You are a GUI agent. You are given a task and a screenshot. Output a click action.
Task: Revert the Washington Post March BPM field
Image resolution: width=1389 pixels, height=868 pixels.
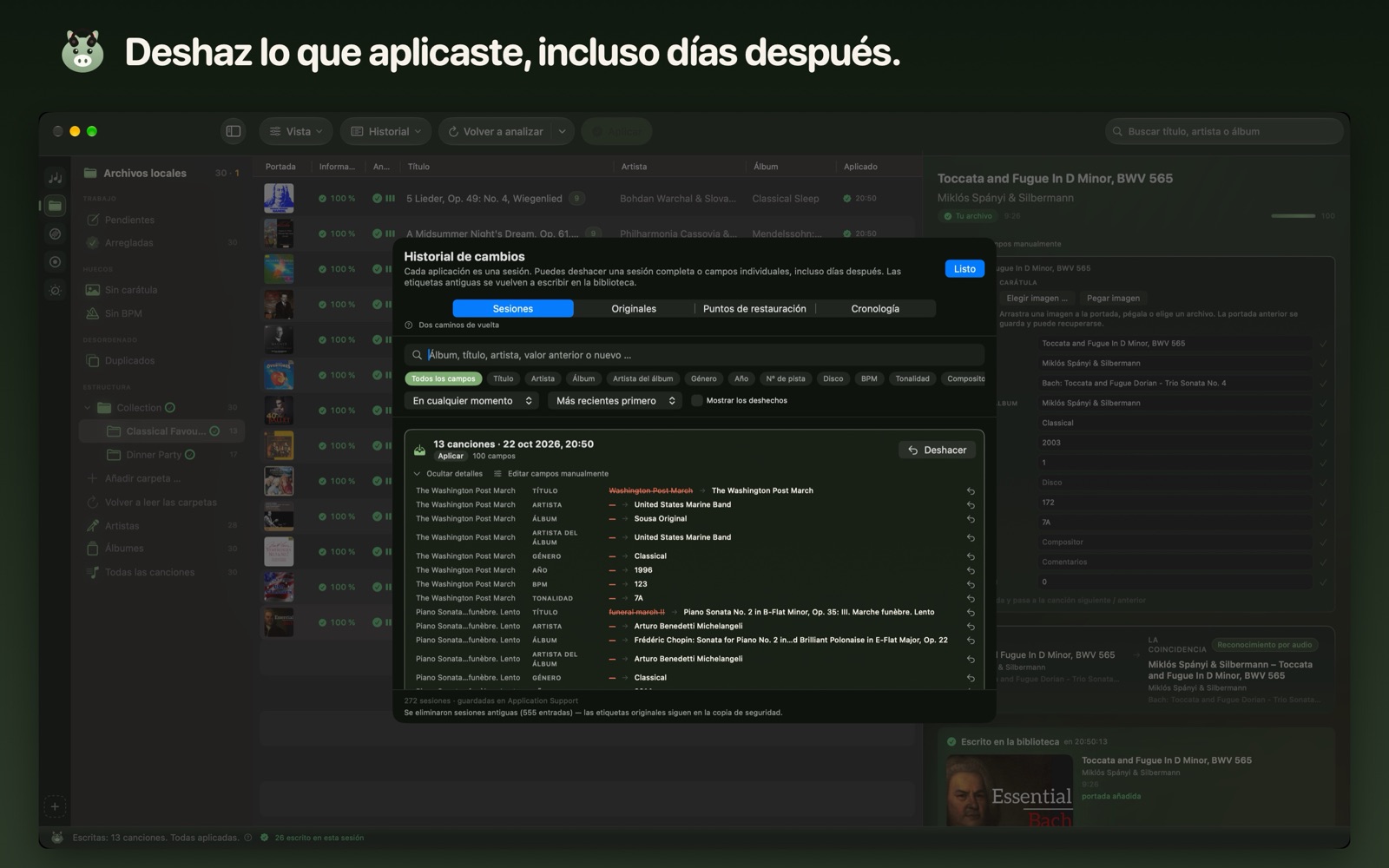971,585
